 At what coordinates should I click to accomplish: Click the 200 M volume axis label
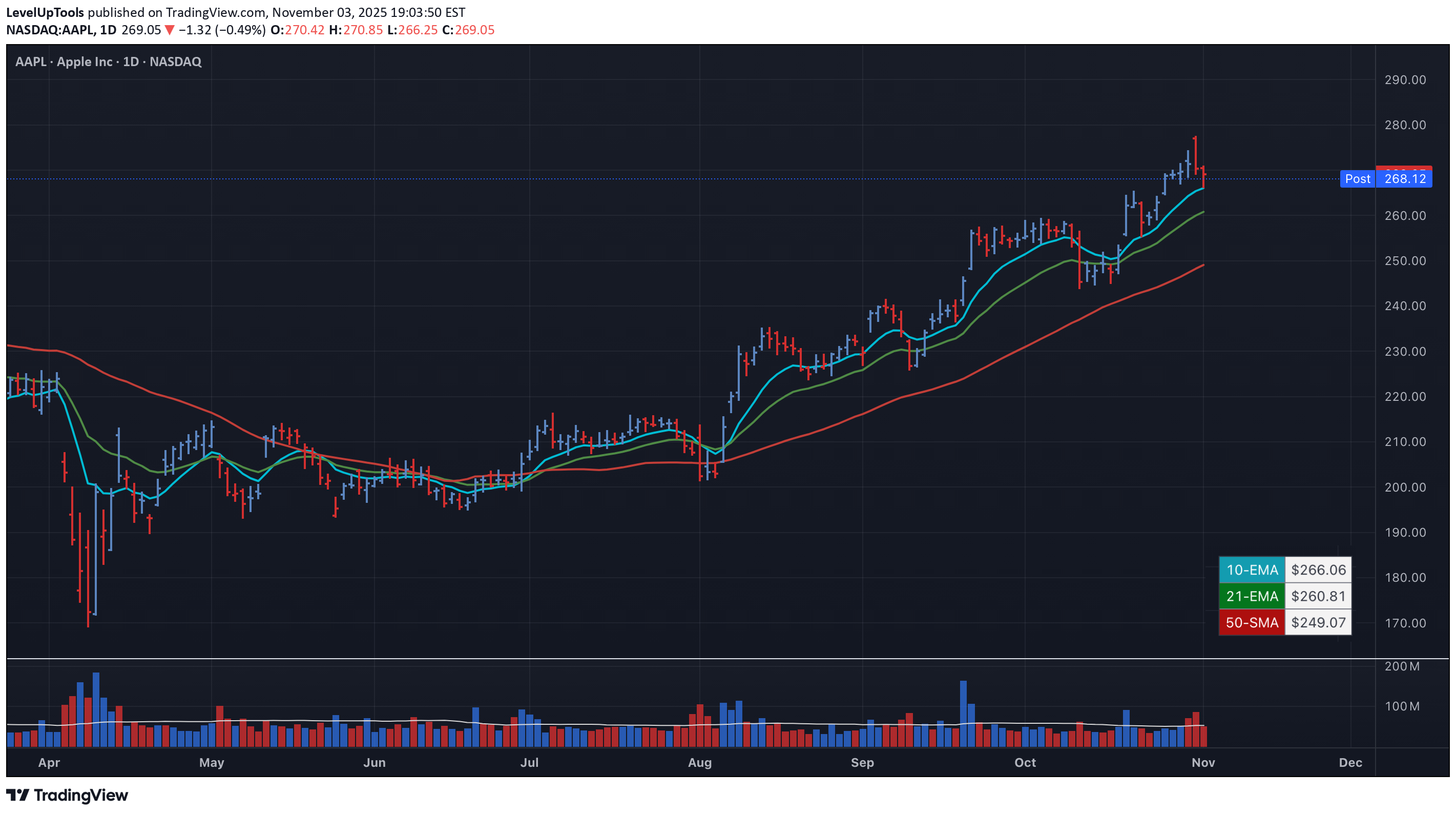1401,666
